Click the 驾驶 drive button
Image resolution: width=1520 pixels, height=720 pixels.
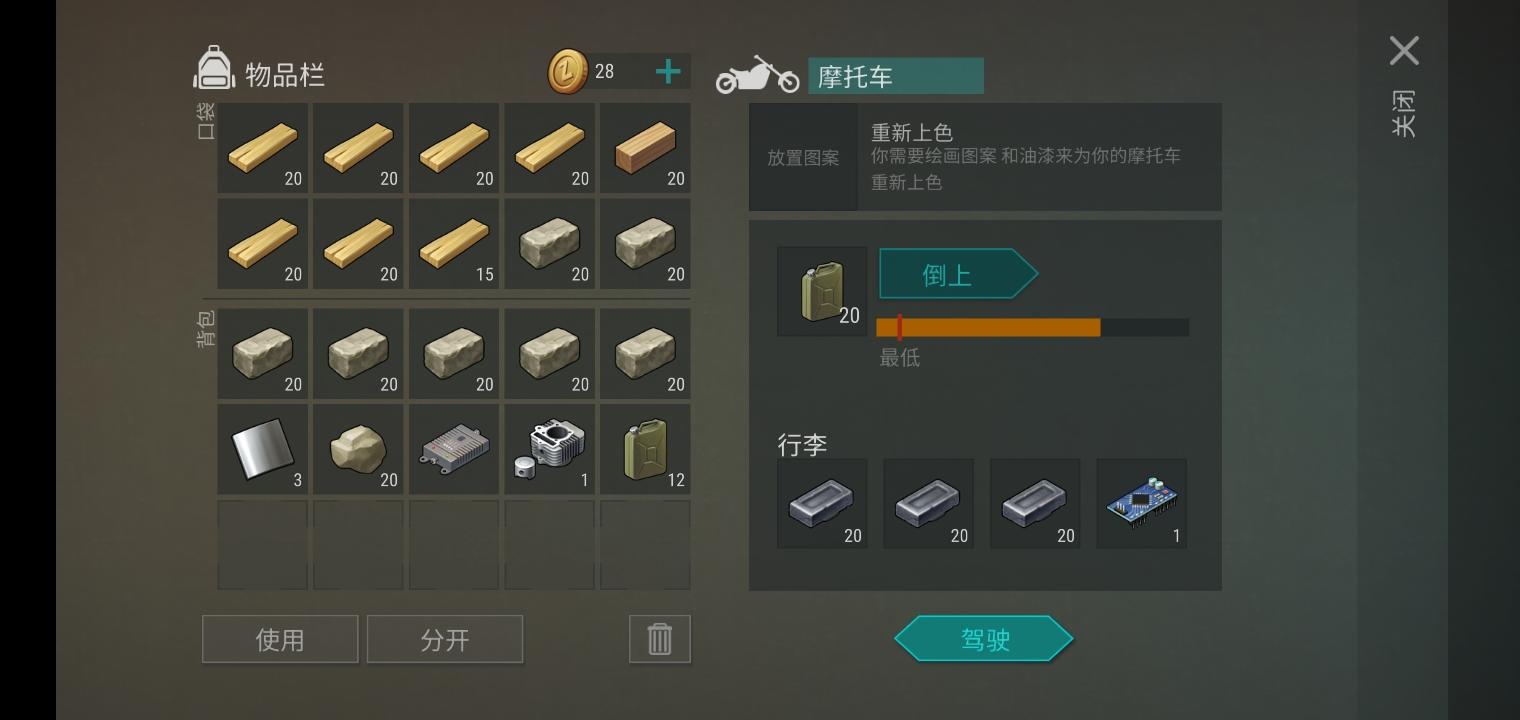(x=984, y=639)
